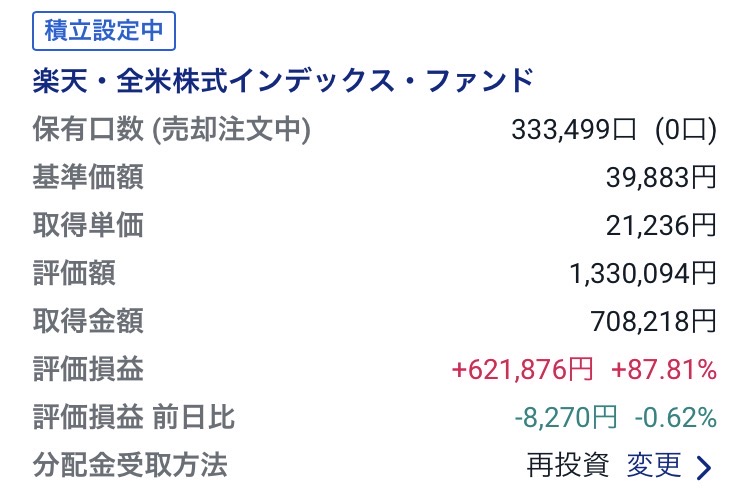This screenshot has width=750, height=490.
Task: Open the 楽天・全米株式インデックス・ファンド fund title
Action: coord(283,80)
